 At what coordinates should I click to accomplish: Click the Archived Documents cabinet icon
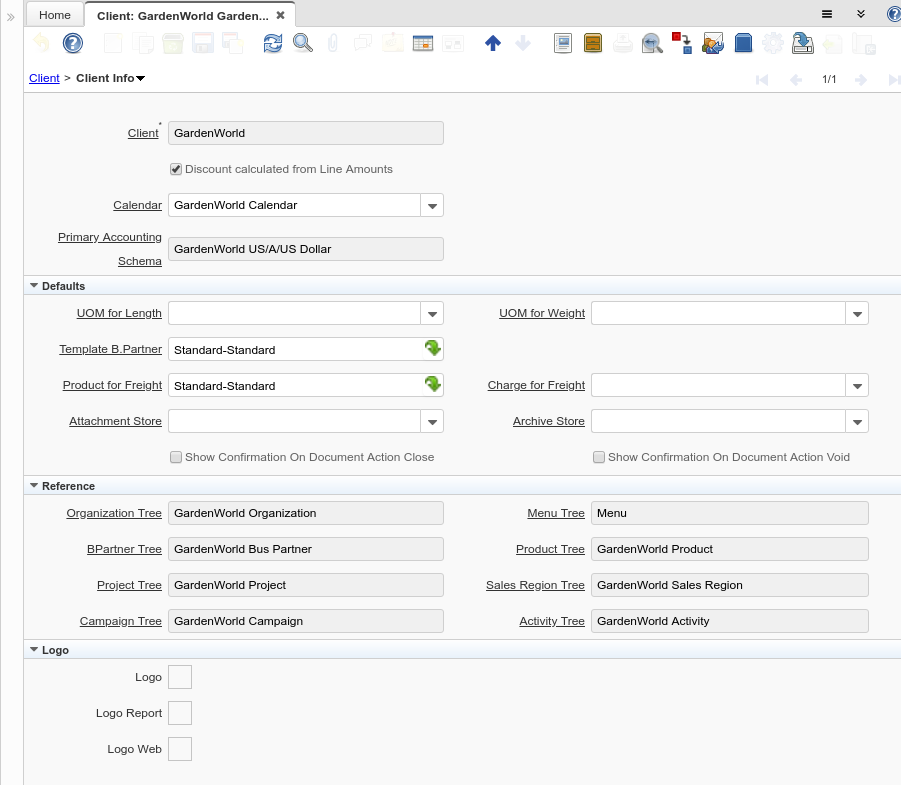point(593,43)
